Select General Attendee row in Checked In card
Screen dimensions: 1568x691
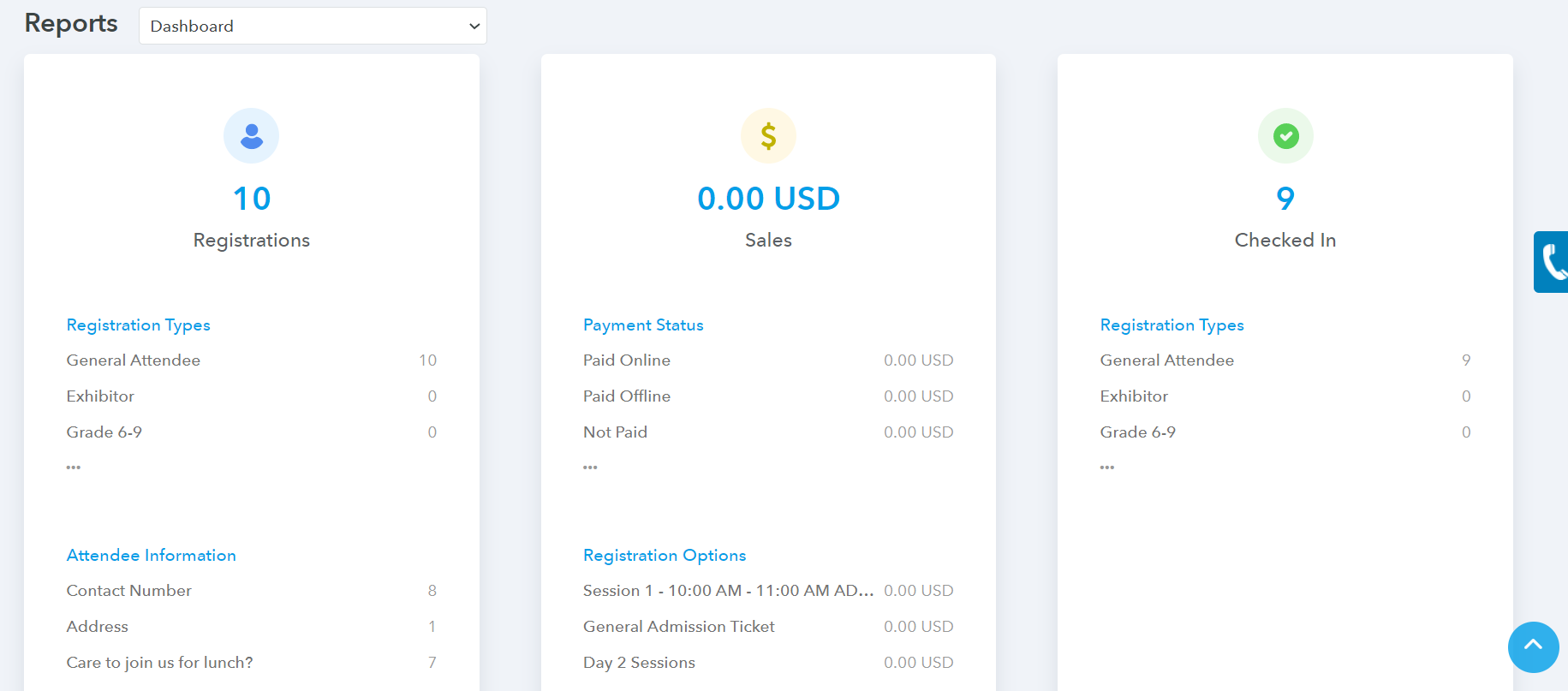[1285, 360]
